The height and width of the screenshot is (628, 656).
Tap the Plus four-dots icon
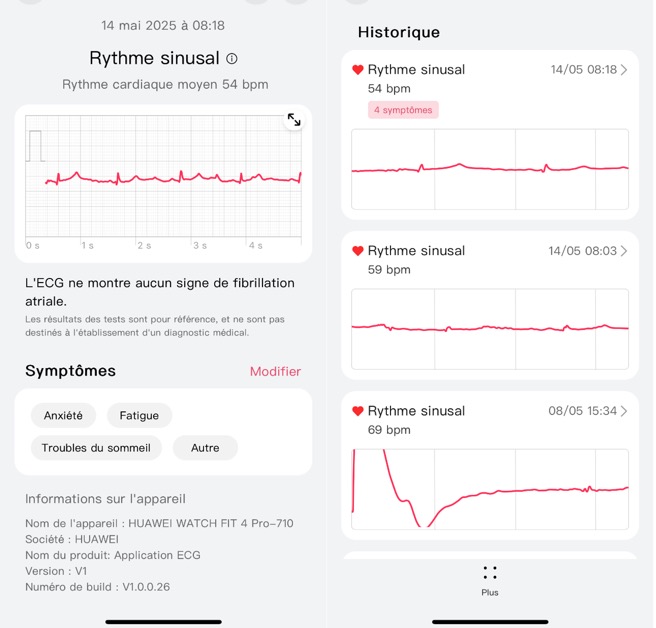(x=490, y=573)
